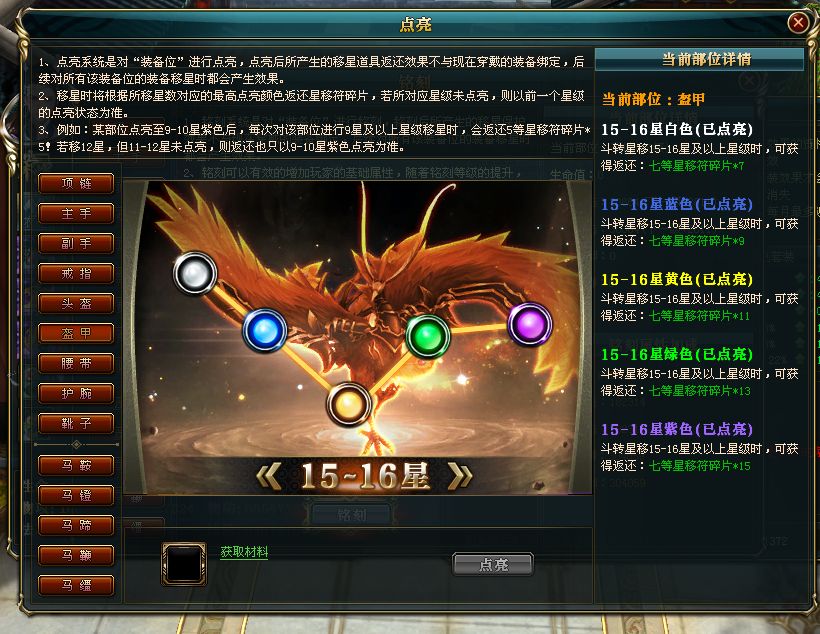This screenshot has height=634, width=820.
Task: Open the 马鞍 mount slot
Action: 76,465
